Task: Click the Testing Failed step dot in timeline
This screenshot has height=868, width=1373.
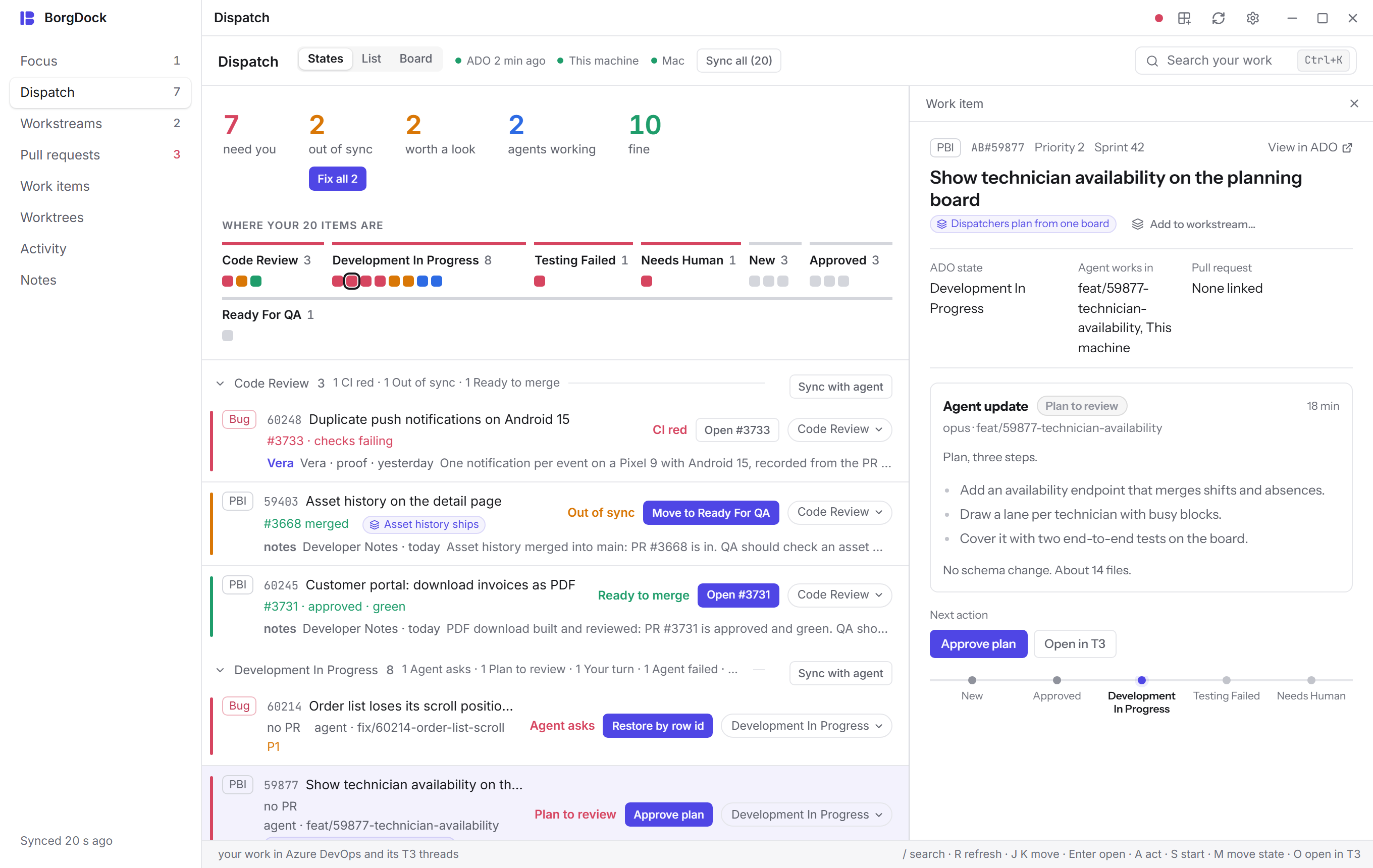Action: [1226, 680]
